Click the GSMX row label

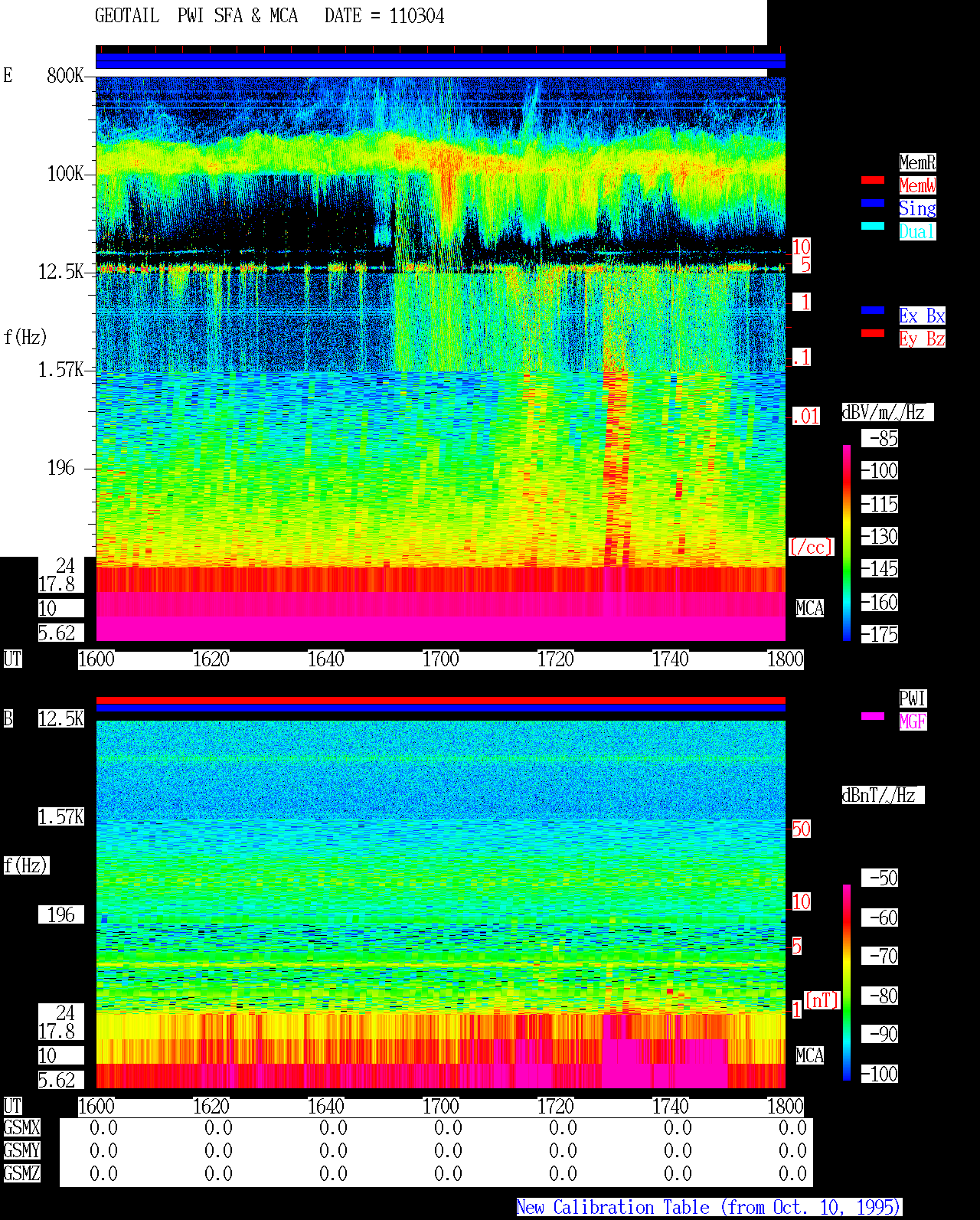(21, 1127)
